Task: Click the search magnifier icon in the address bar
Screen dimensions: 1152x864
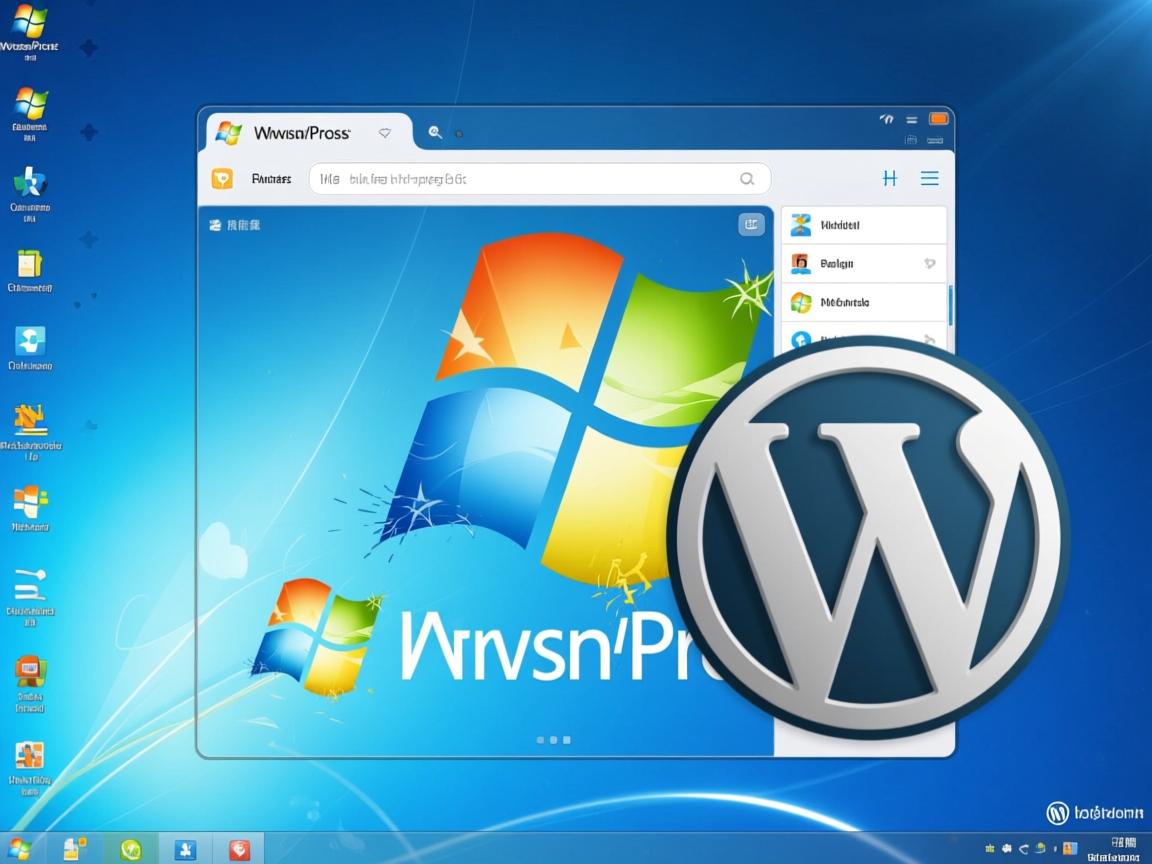Action: coord(747,178)
